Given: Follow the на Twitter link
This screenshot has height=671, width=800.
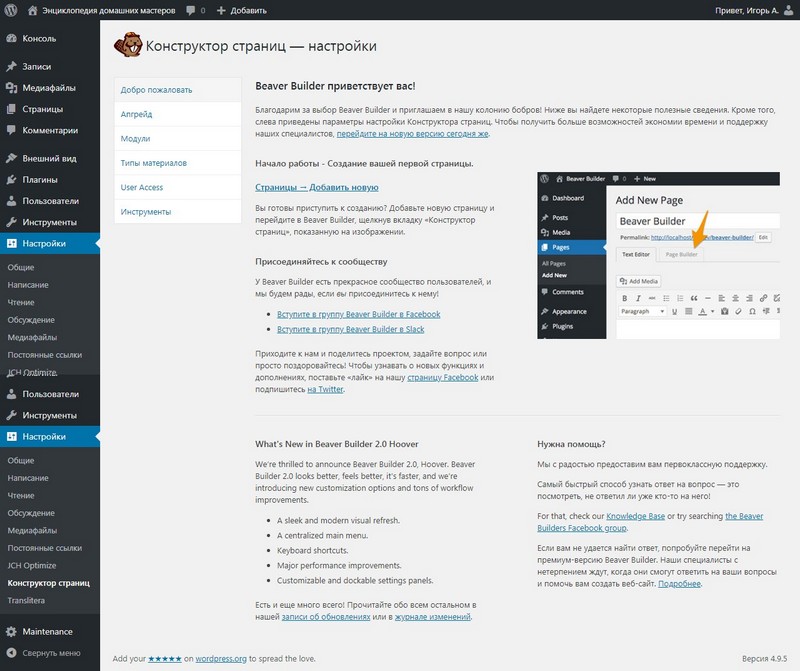Looking at the screenshot, I should pyautogui.click(x=326, y=389).
